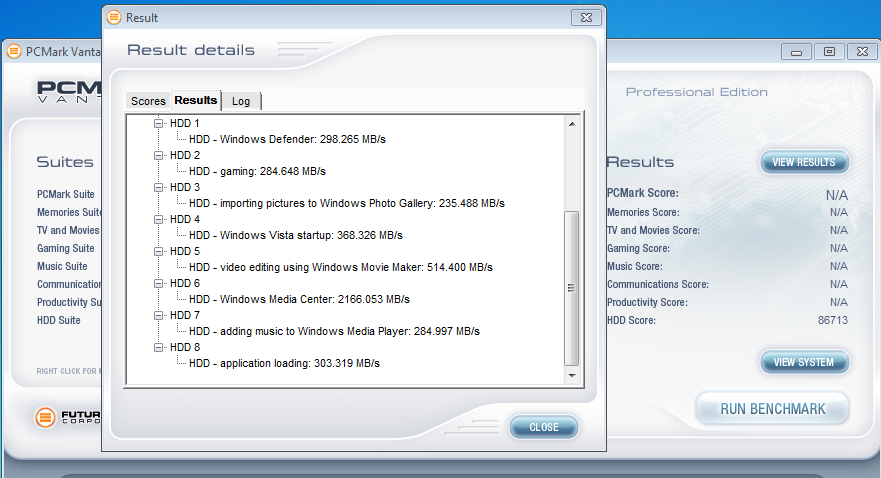
Task: Minimize the PCMark Vantage window
Action: pyautogui.click(x=796, y=52)
